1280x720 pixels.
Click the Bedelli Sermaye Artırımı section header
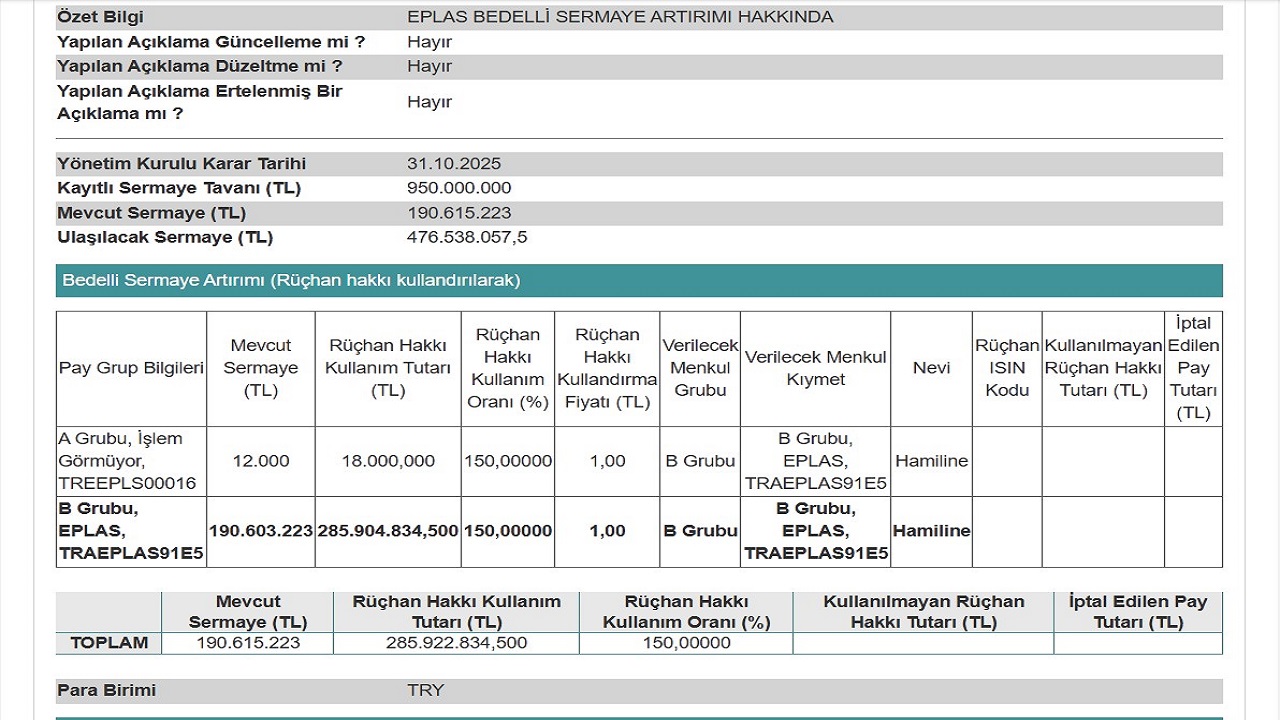coord(291,281)
